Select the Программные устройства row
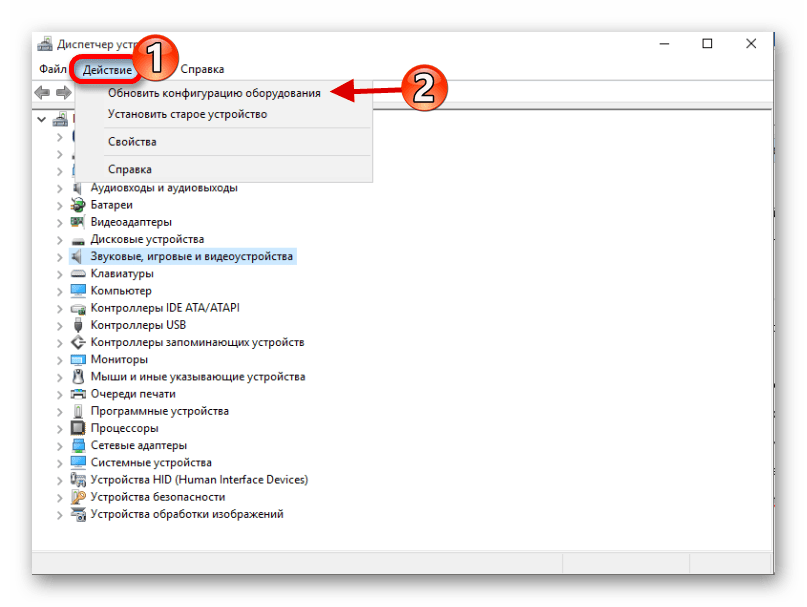This screenshot has width=807, height=607. (x=160, y=411)
